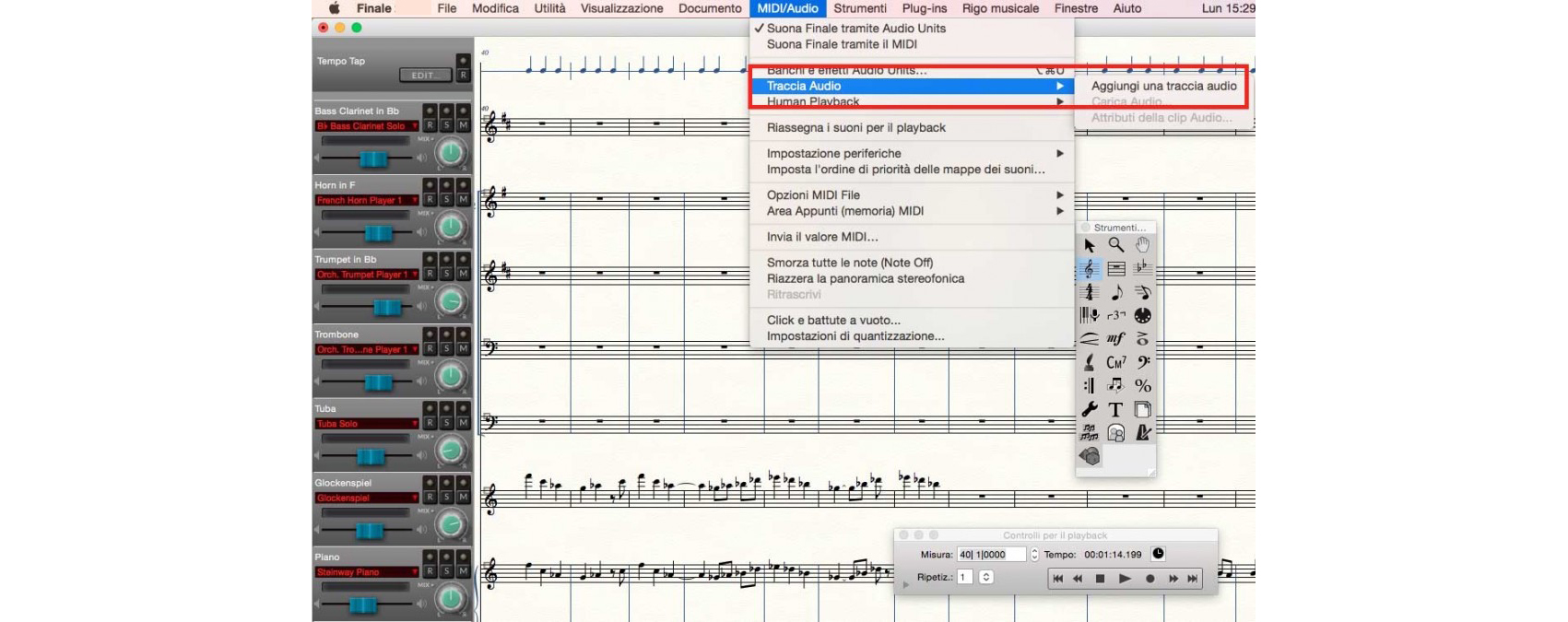Solo the Horn in F track
Image resolution: width=1568 pixels, height=622 pixels.
click(446, 200)
